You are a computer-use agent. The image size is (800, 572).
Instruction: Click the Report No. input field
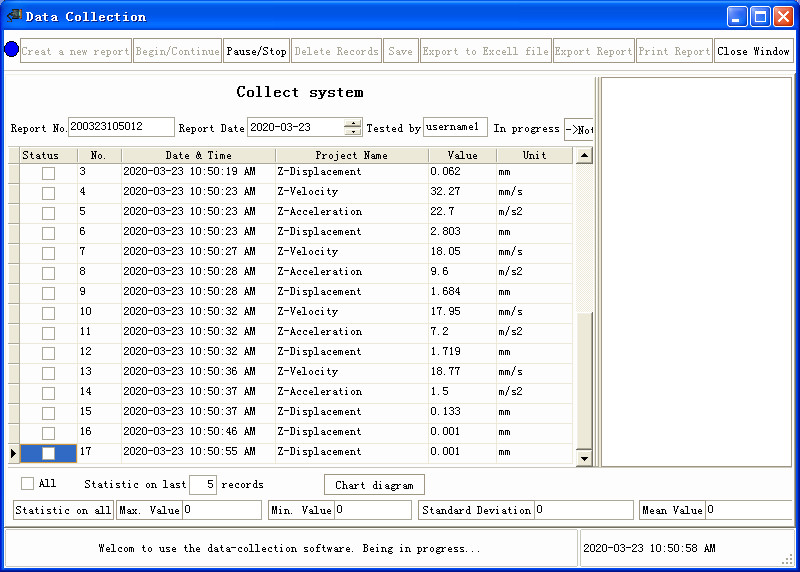(121, 127)
